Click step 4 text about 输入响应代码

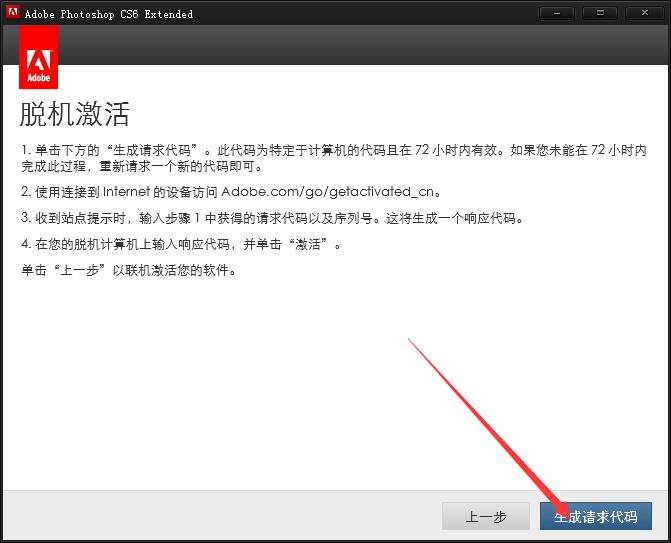point(181,244)
